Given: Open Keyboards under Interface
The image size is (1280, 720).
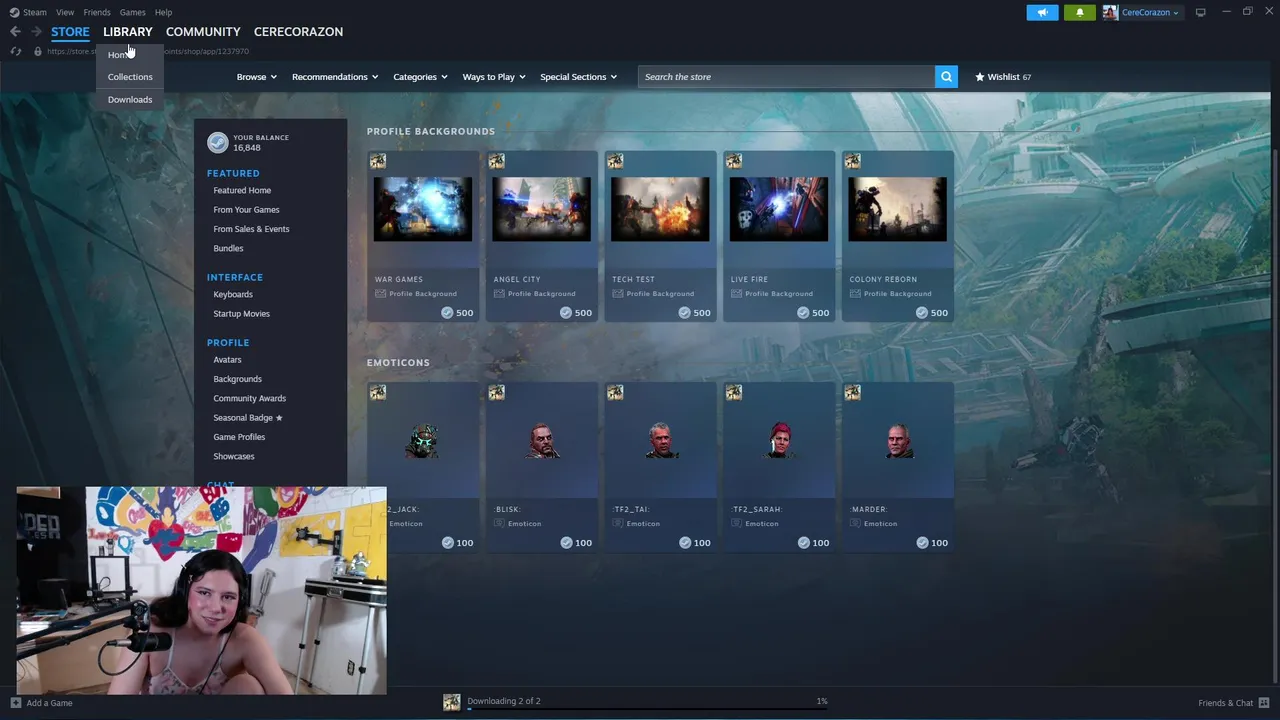Looking at the screenshot, I should pos(233,295).
